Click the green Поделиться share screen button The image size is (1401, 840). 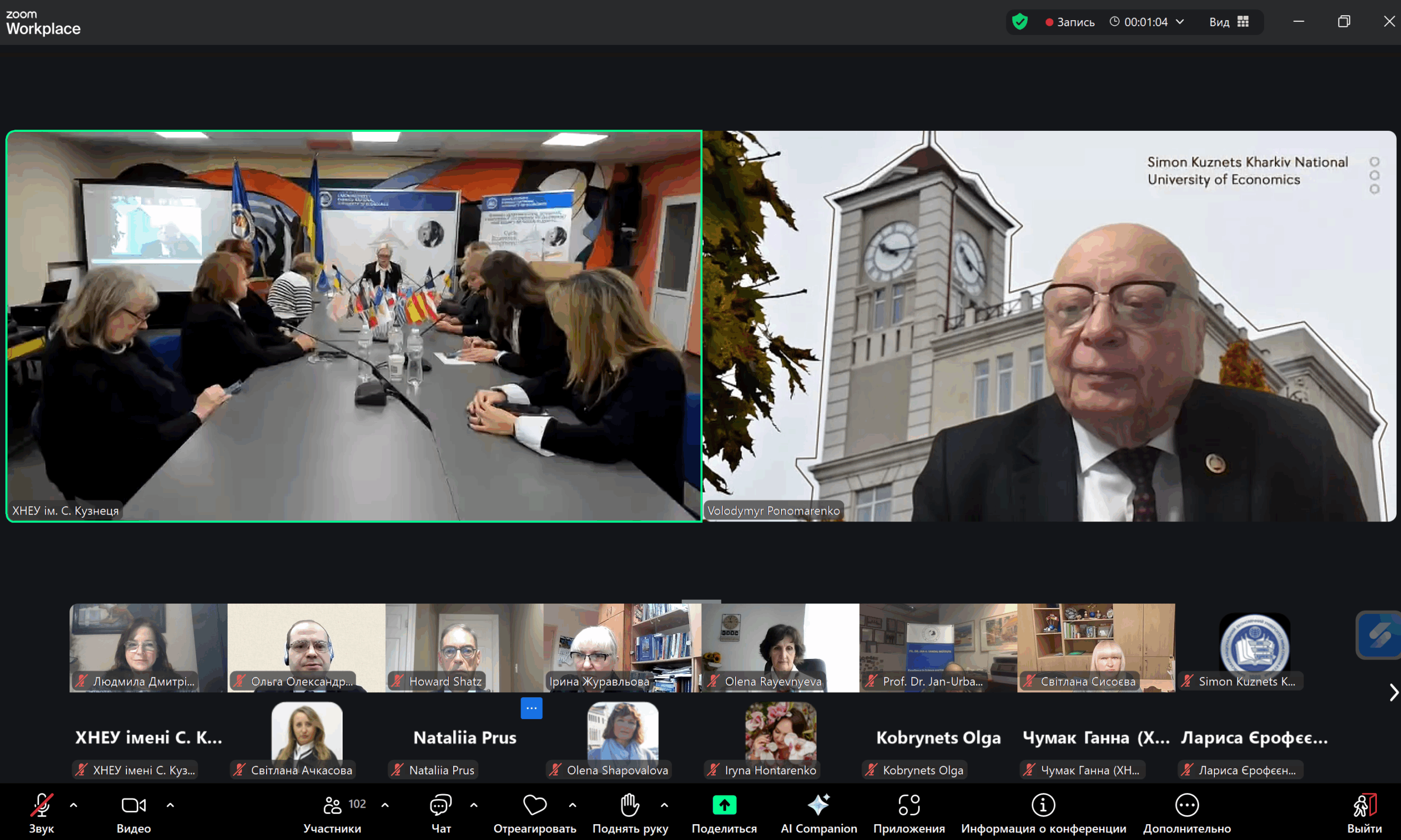(x=724, y=806)
